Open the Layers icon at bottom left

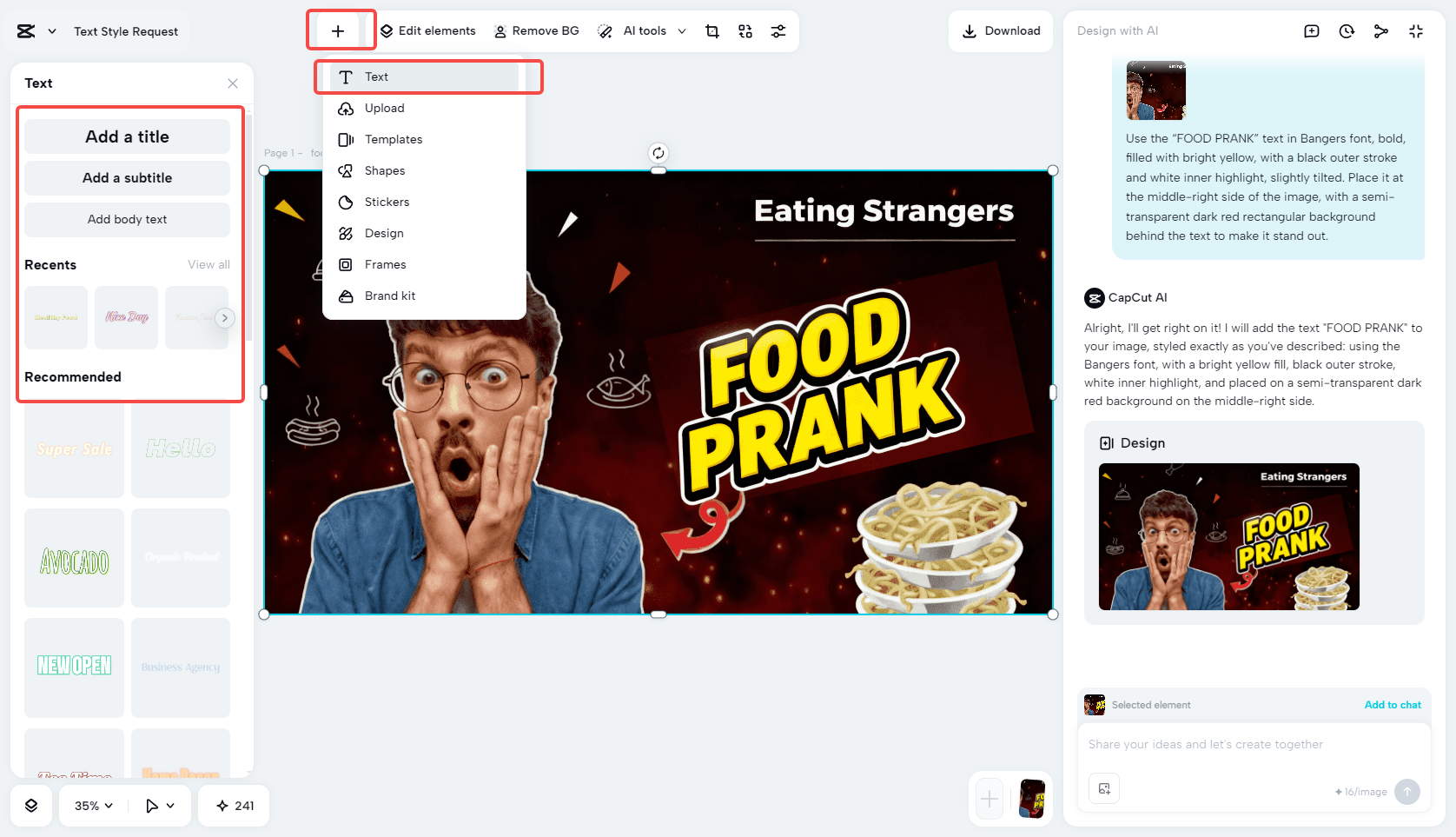31,806
